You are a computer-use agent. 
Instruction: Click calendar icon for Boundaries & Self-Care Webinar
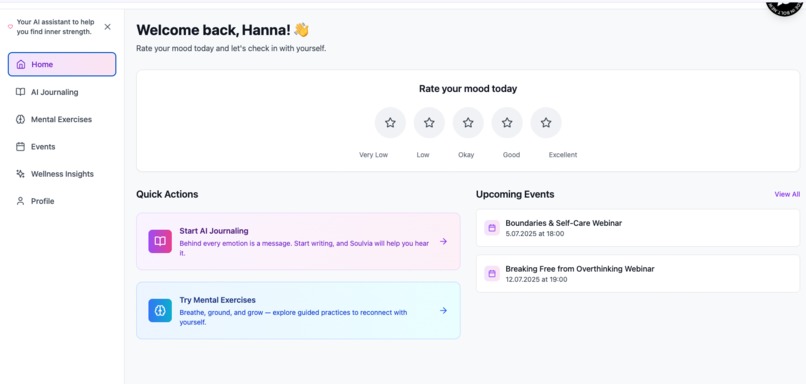492,228
